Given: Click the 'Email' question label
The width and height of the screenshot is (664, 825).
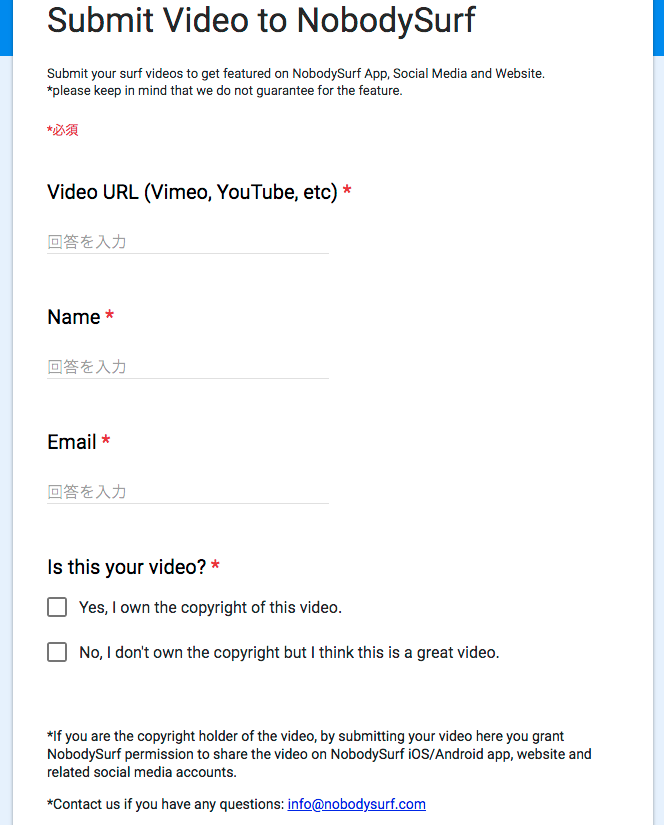Looking at the screenshot, I should [72, 442].
